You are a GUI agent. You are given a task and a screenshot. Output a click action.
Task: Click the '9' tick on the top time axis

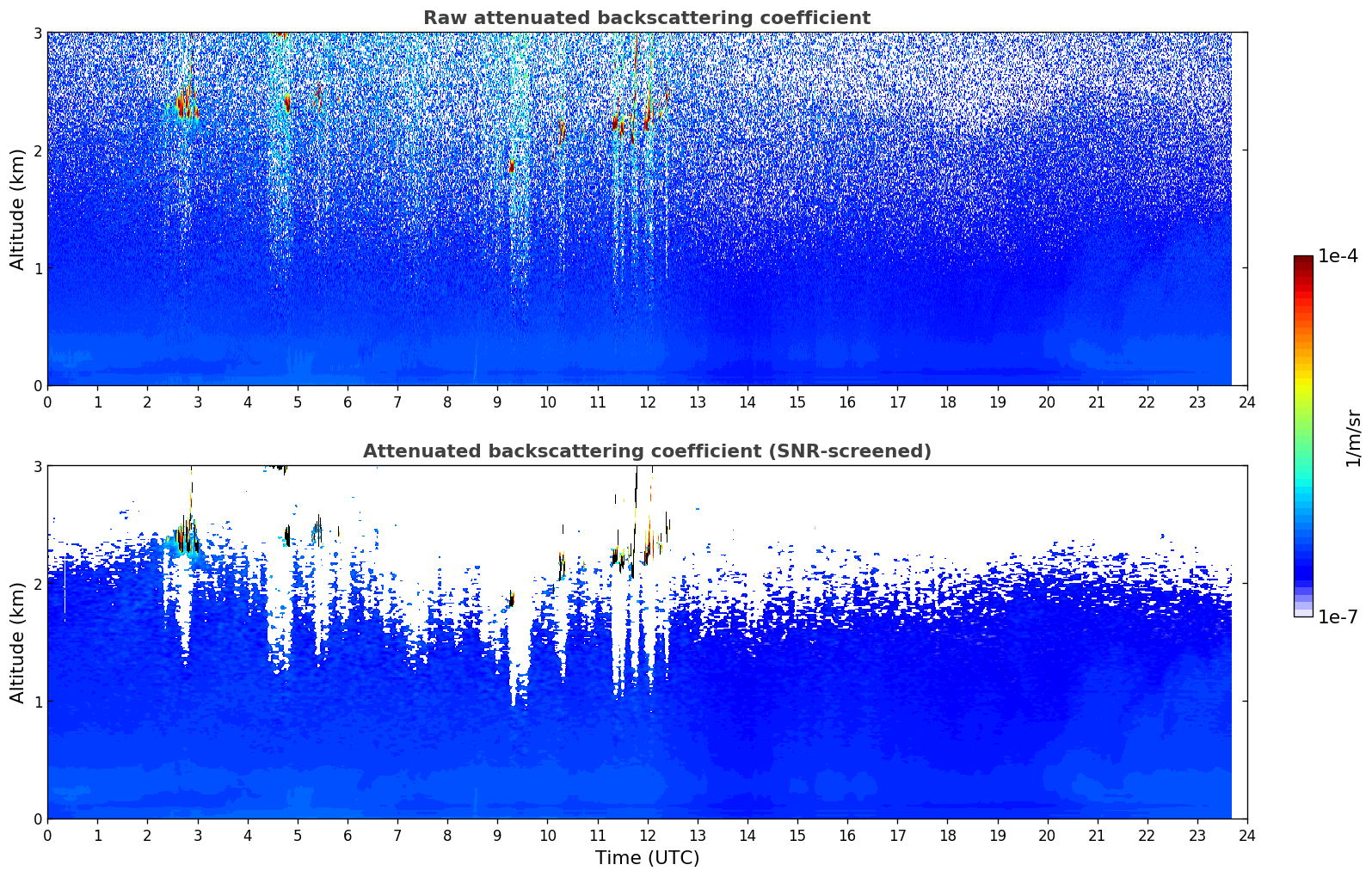(x=497, y=402)
